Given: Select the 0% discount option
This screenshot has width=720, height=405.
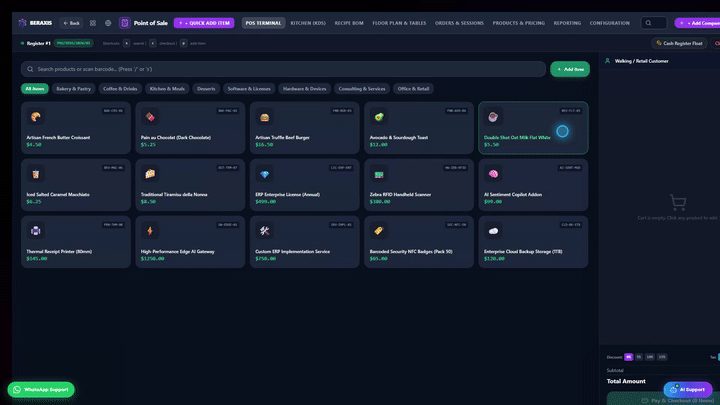Looking at the screenshot, I should coord(629,357).
